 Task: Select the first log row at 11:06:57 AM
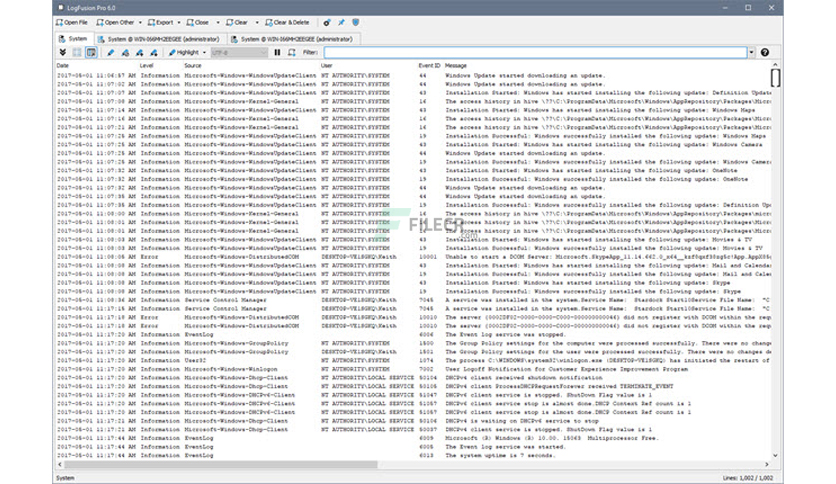coord(413,76)
